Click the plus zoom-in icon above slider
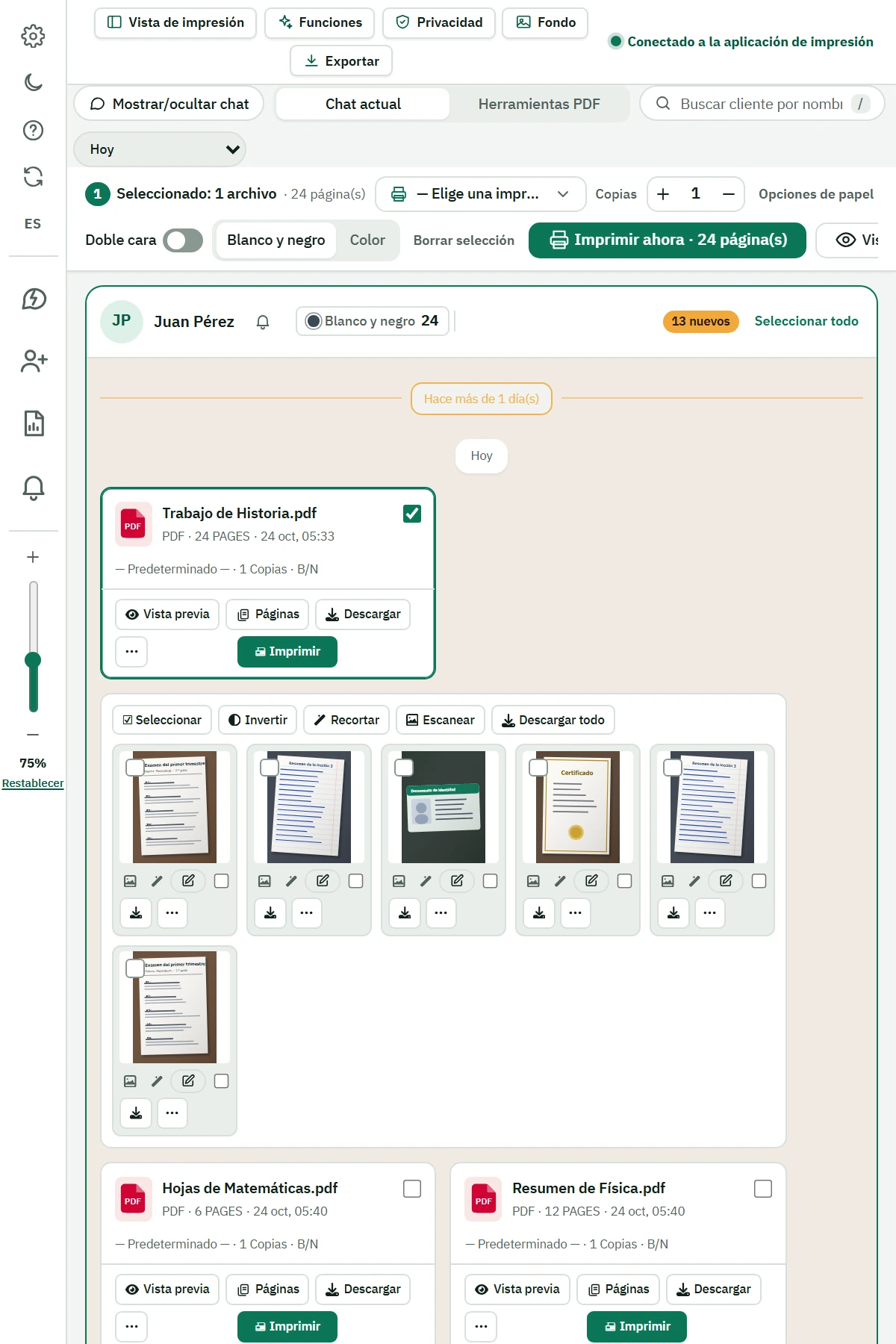 pos(33,557)
